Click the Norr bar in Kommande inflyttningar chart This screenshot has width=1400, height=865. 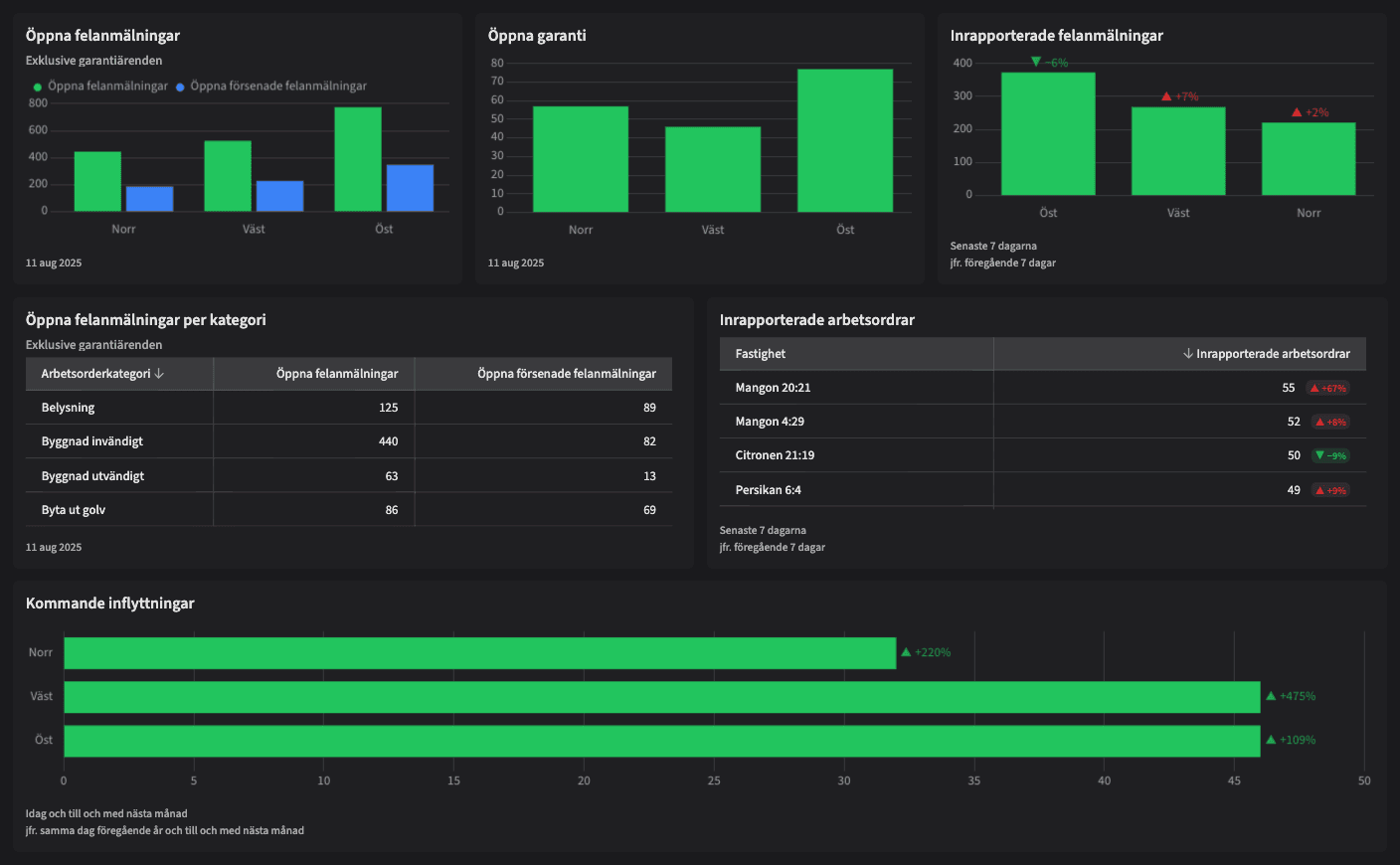click(477, 652)
